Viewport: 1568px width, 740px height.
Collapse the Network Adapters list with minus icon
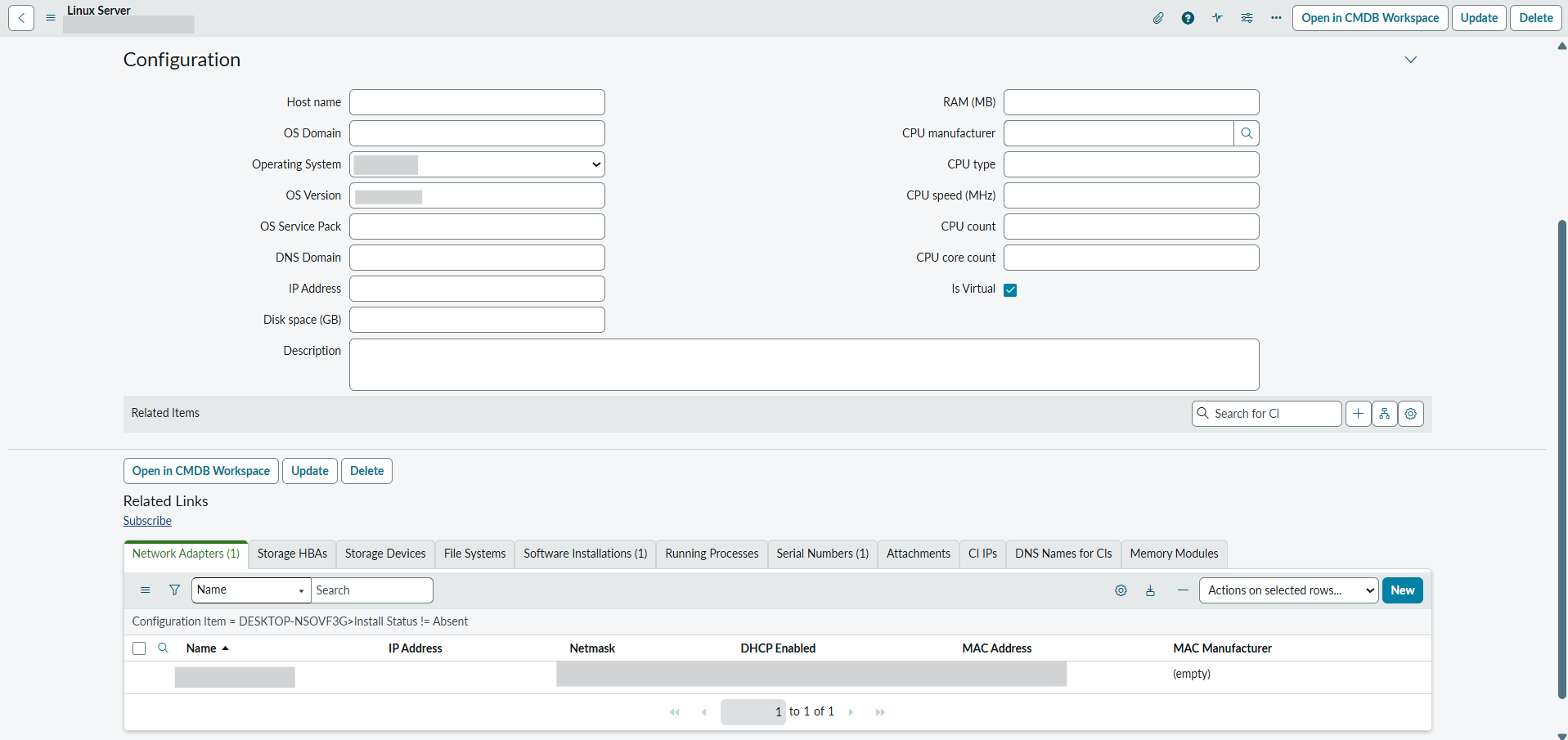tap(1183, 590)
